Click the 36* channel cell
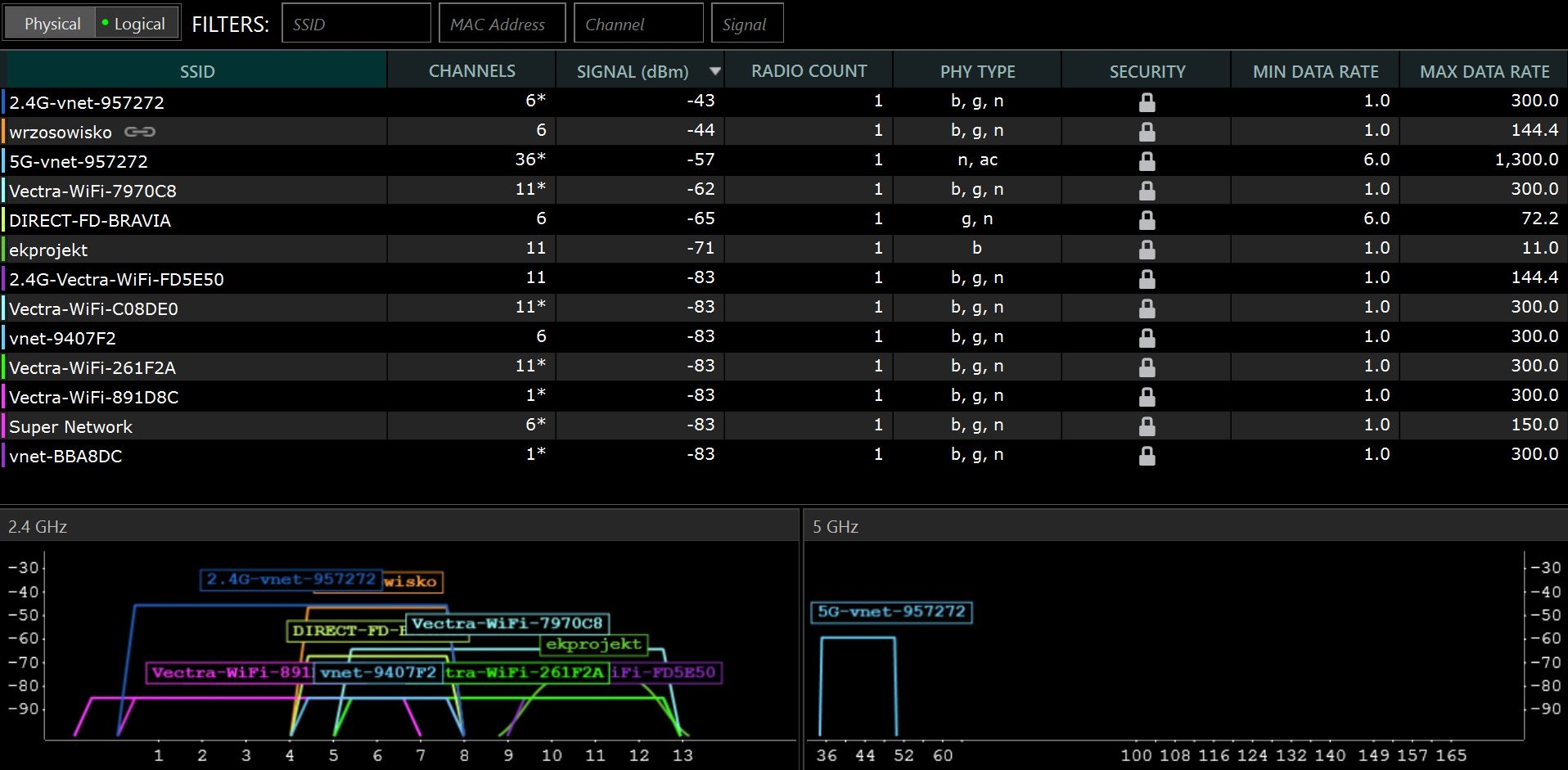Image resolution: width=1568 pixels, height=770 pixels. point(530,160)
